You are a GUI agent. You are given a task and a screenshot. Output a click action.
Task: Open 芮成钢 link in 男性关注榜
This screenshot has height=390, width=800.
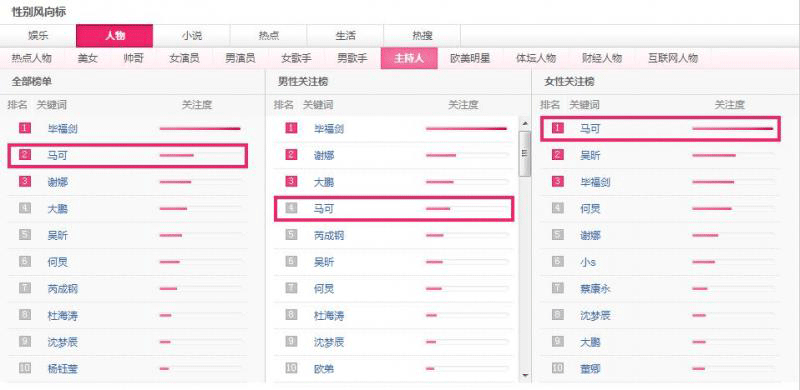coord(329,235)
